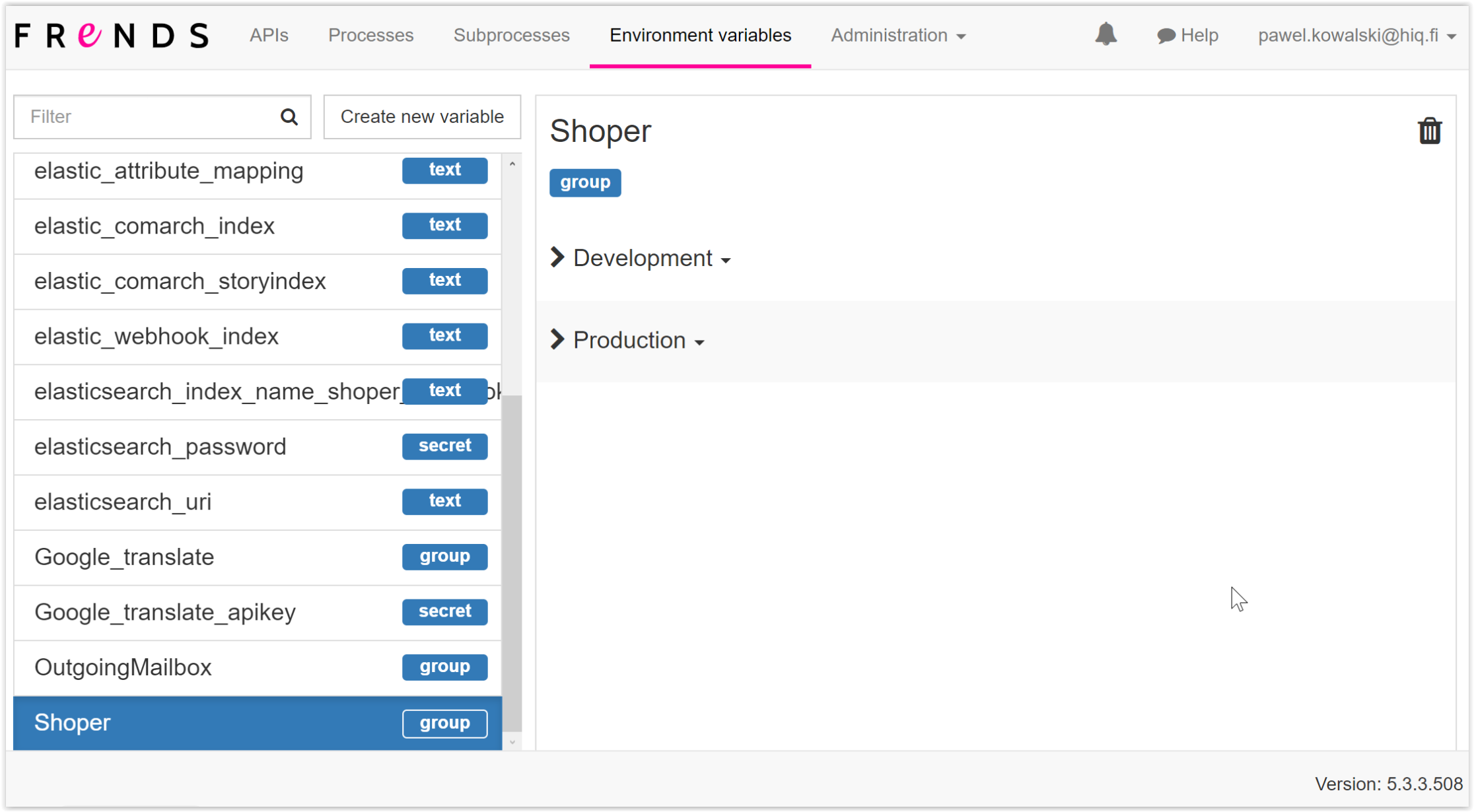Click the Create new variable button

tap(422, 117)
